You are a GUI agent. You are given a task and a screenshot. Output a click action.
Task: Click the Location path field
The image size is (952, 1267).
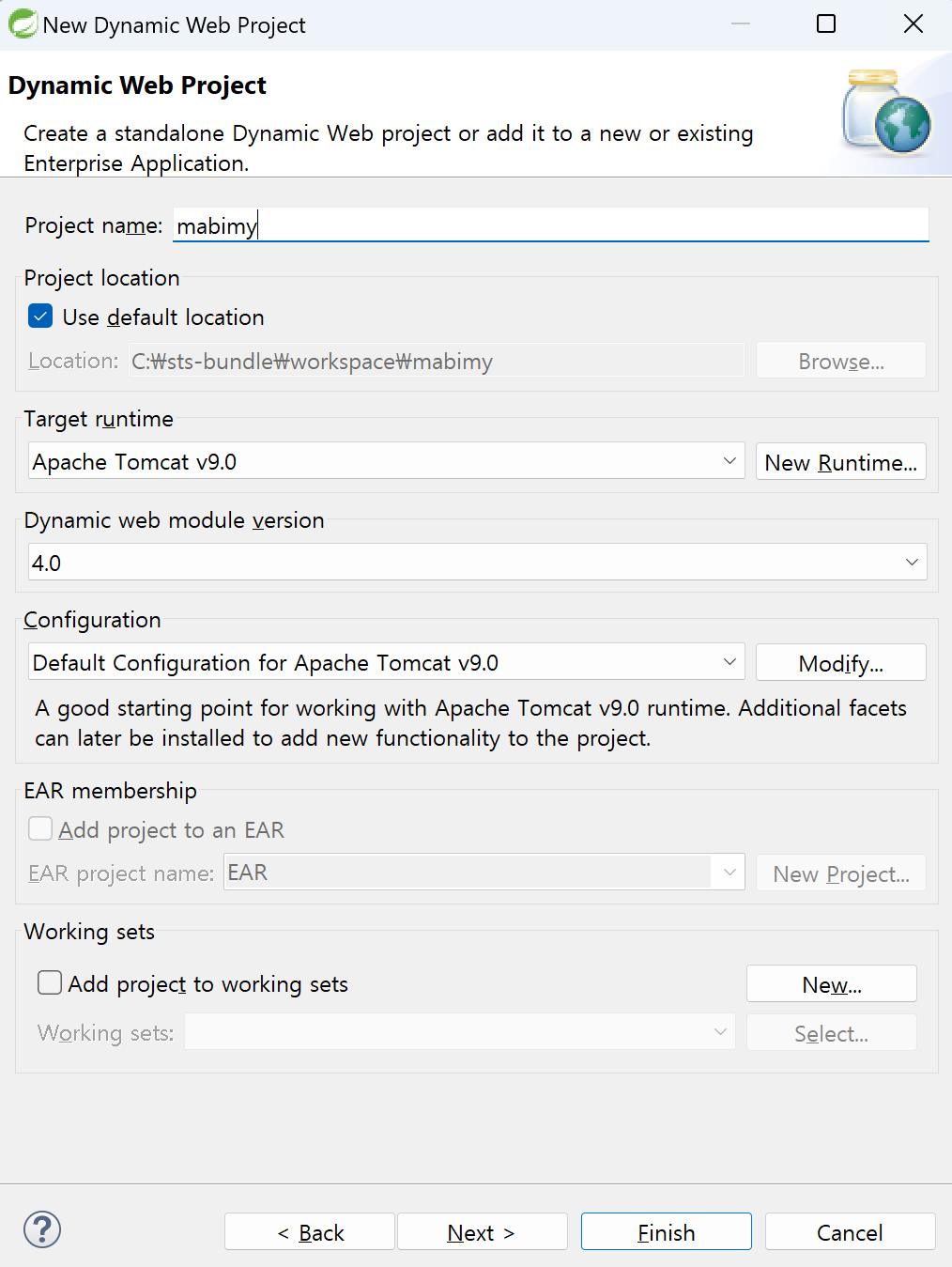(437, 361)
